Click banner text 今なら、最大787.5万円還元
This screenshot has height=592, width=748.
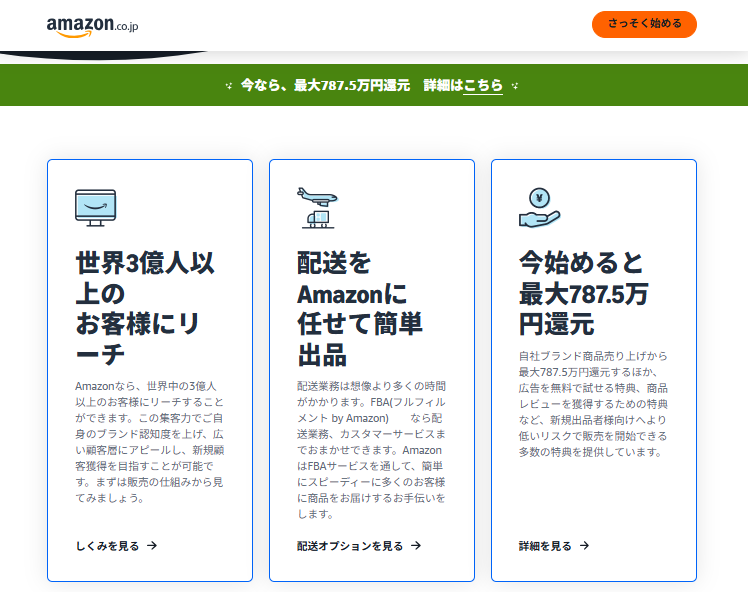pos(325,85)
